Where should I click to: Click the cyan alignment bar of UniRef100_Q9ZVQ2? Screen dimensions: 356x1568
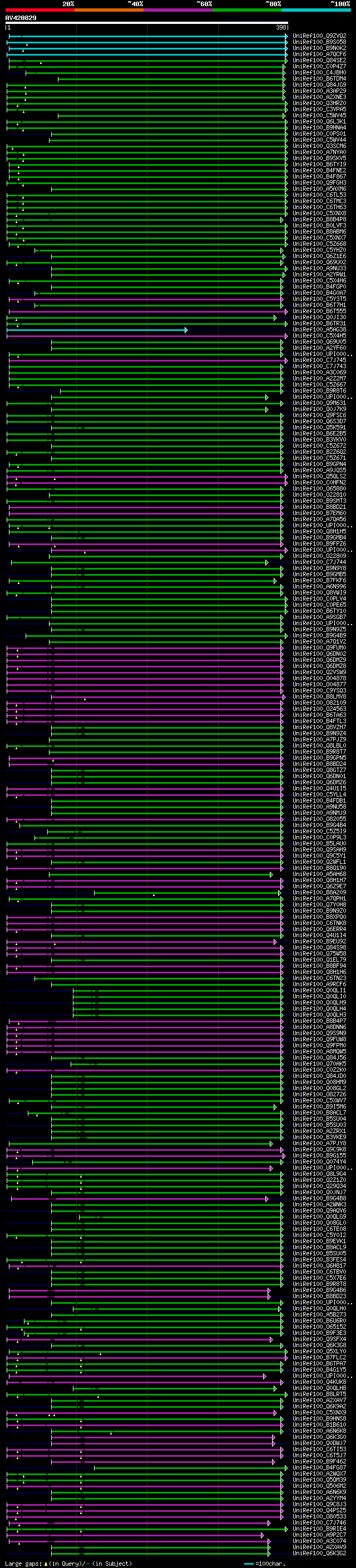[x=148, y=37]
